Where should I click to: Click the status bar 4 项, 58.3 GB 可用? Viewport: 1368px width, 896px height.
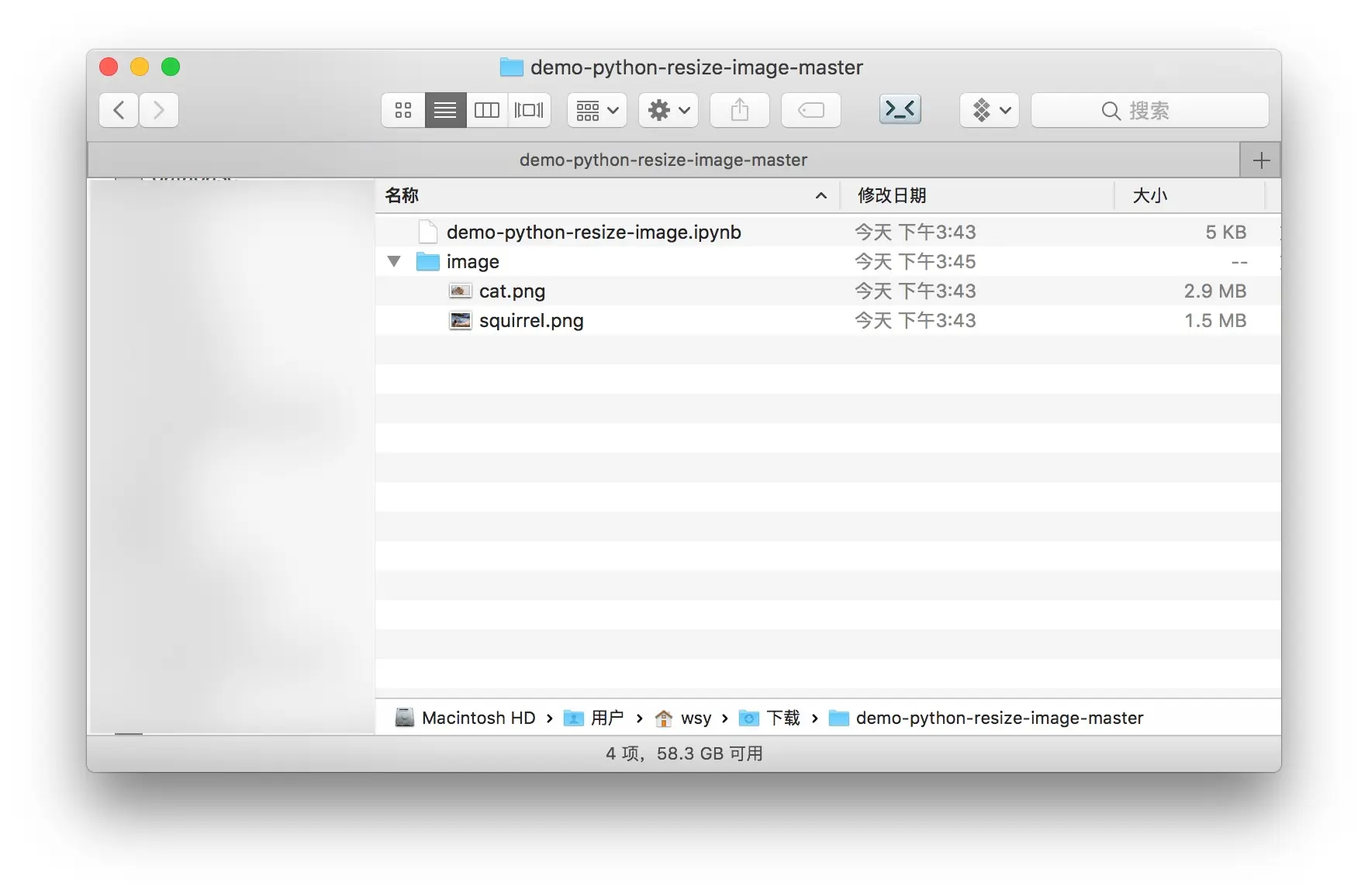tap(684, 753)
